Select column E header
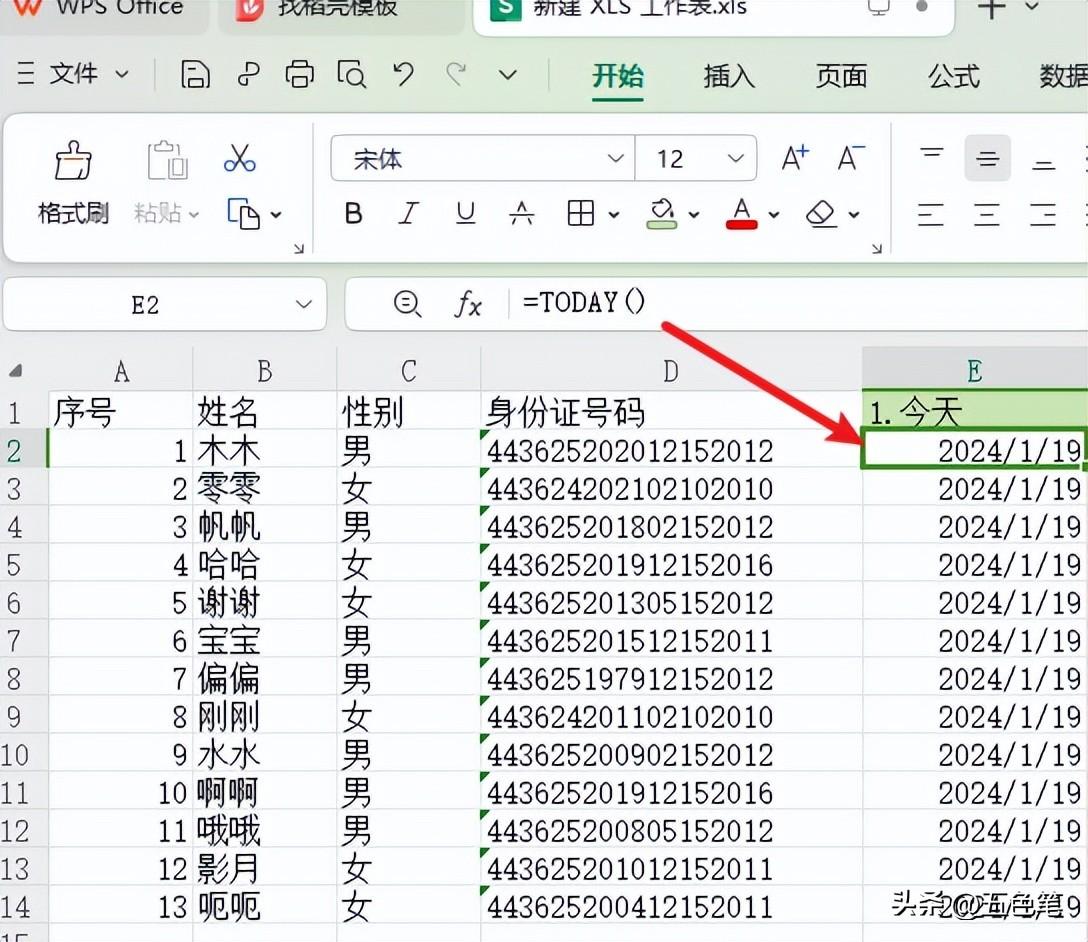This screenshot has height=942, width=1088. [x=974, y=371]
